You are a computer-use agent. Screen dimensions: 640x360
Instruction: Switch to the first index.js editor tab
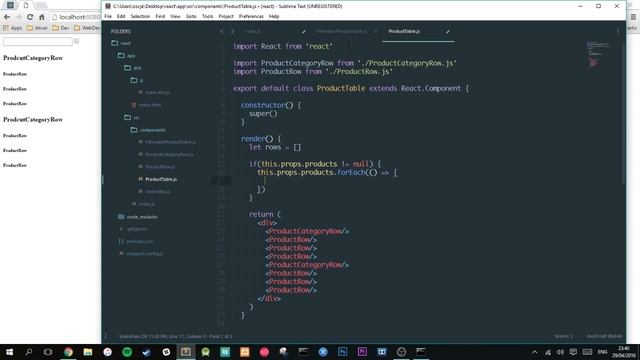pyautogui.click(x=252, y=31)
